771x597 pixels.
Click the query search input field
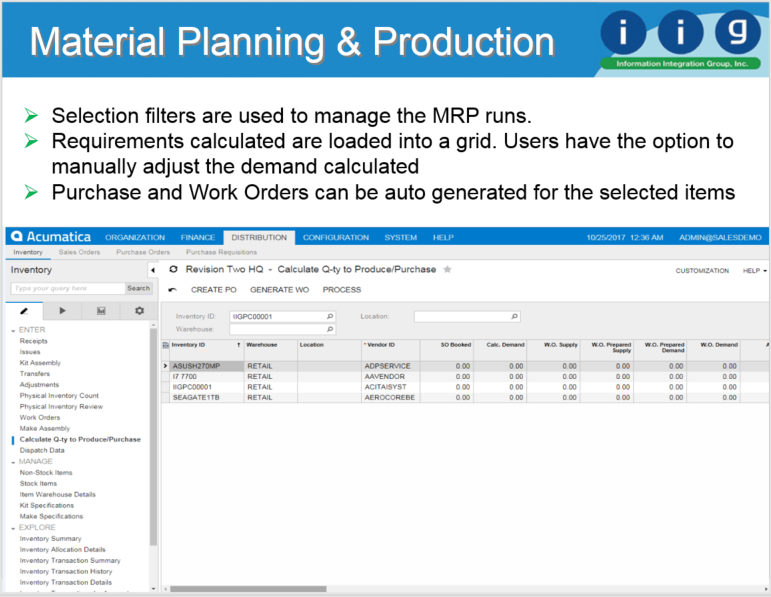click(x=68, y=289)
